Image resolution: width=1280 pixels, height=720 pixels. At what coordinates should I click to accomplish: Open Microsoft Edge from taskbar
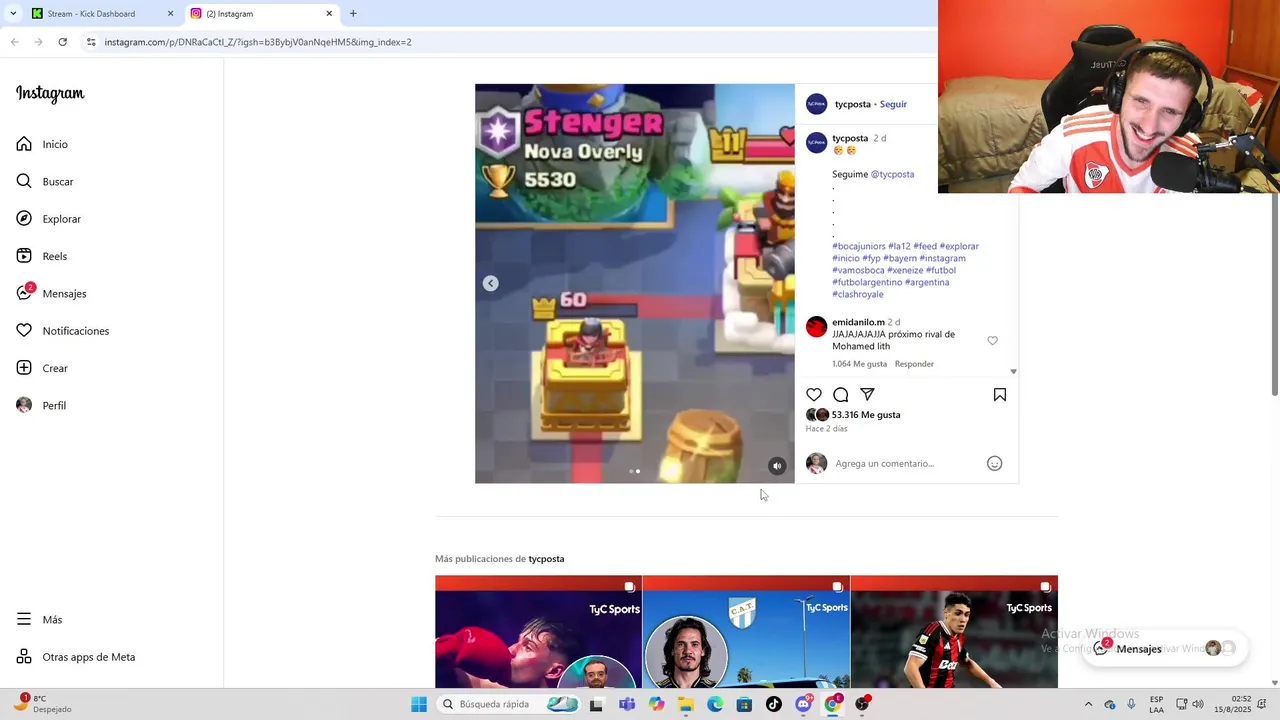pos(715,704)
